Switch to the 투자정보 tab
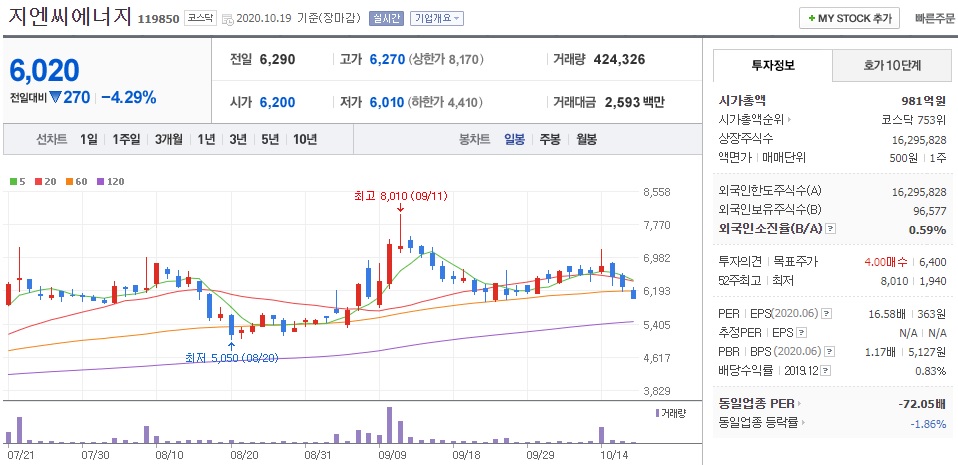 coord(773,65)
